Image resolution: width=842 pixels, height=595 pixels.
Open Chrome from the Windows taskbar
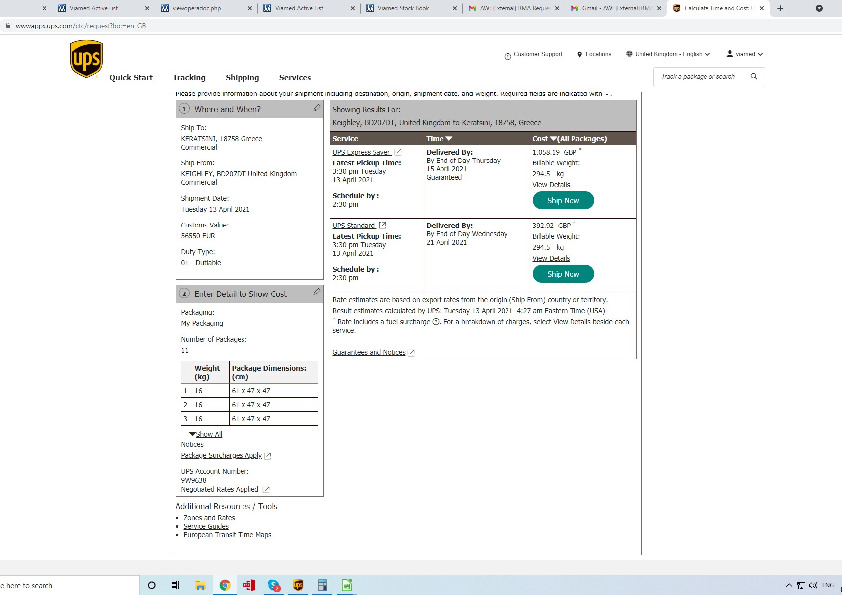click(x=224, y=585)
